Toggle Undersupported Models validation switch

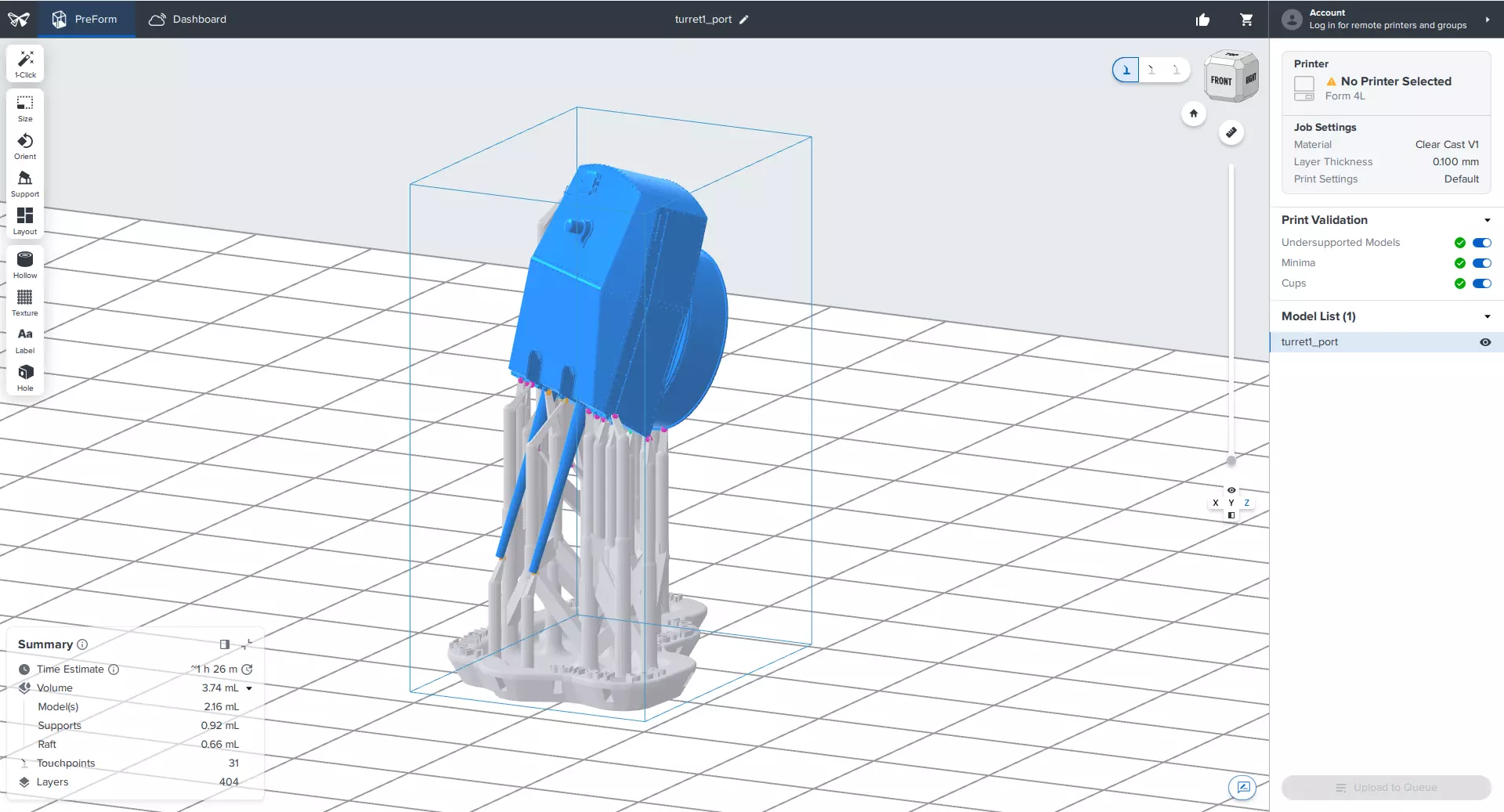coord(1482,243)
